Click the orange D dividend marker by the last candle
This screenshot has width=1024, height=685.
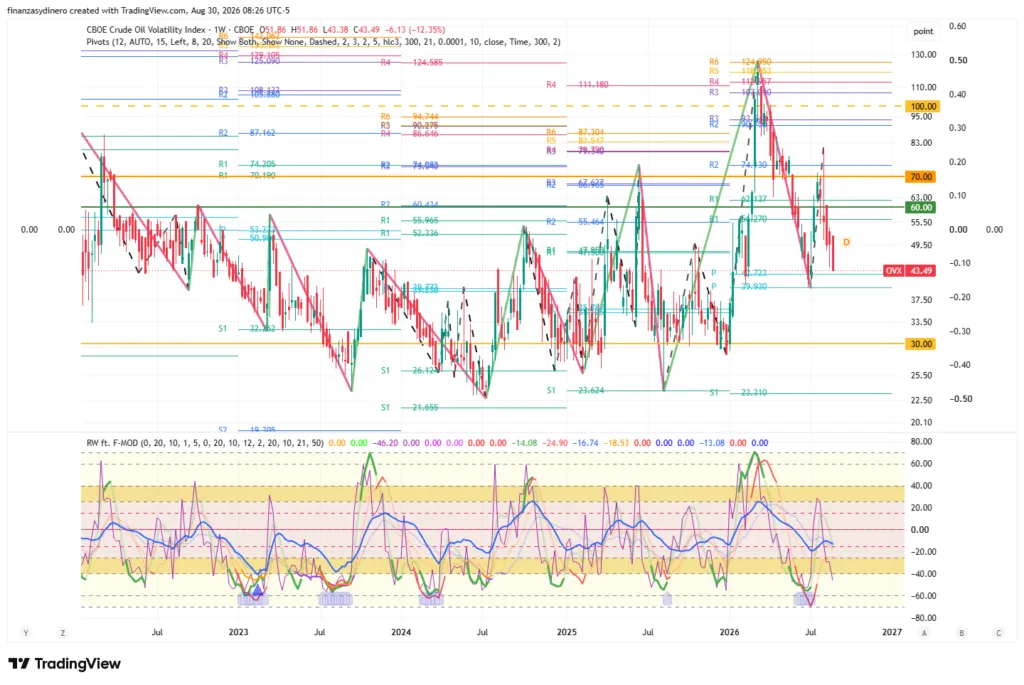point(846,242)
